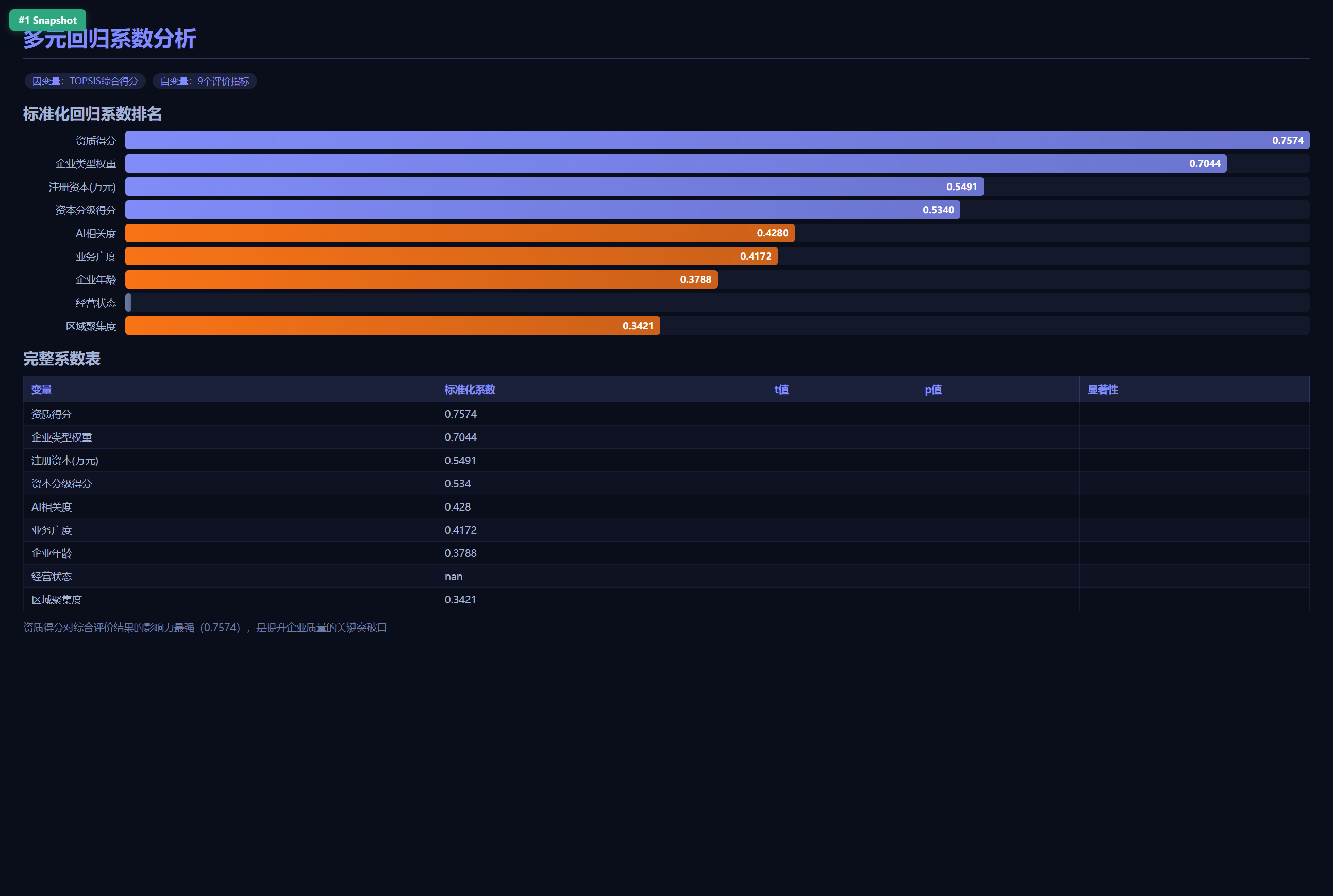This screenshot has height=896, width=1333.
Task: Select the 自变量 9个评价指标 tag
Action: tap(205, 81)
